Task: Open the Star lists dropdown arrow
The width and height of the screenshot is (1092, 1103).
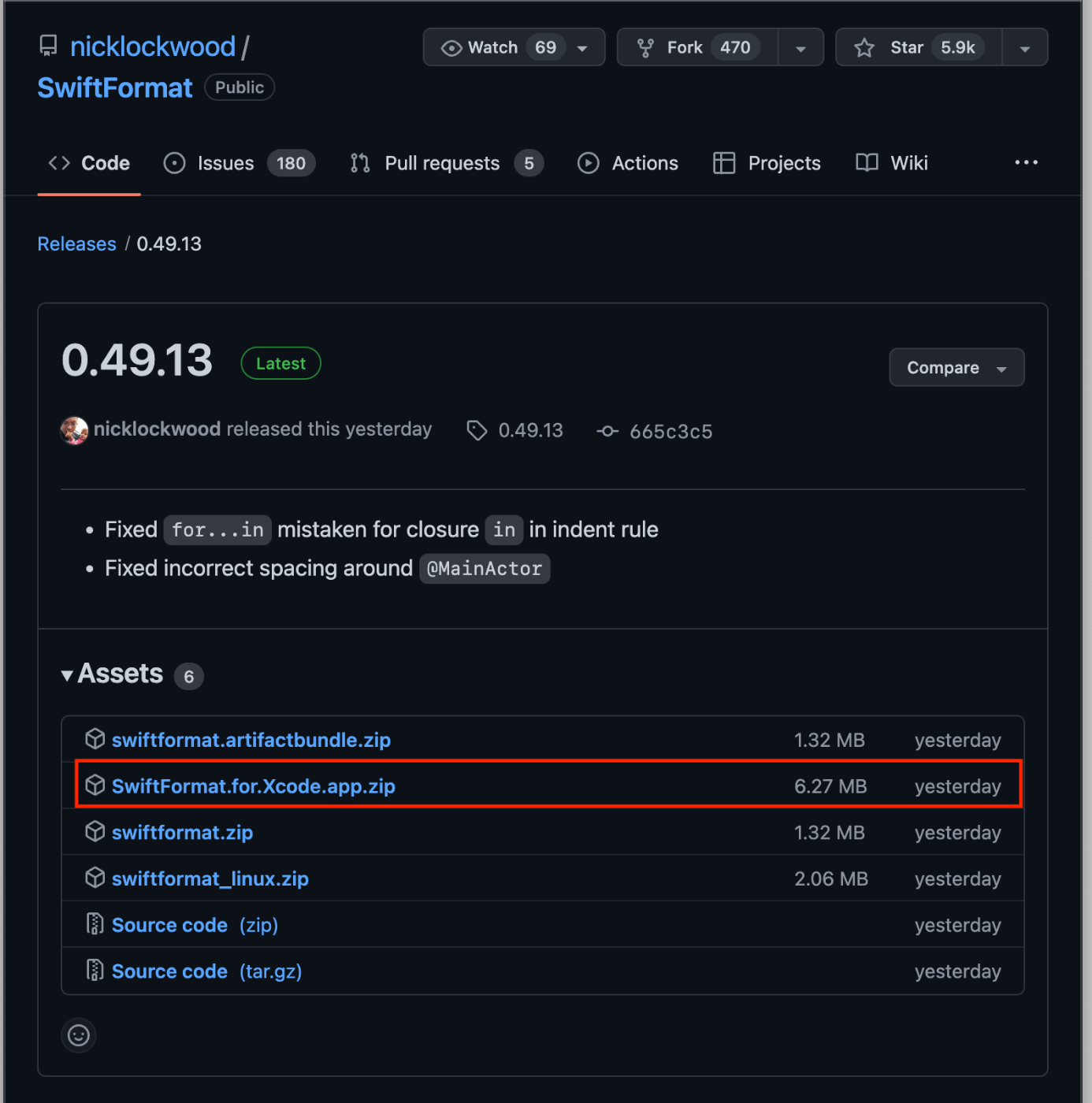Action: click(1025, 48)
